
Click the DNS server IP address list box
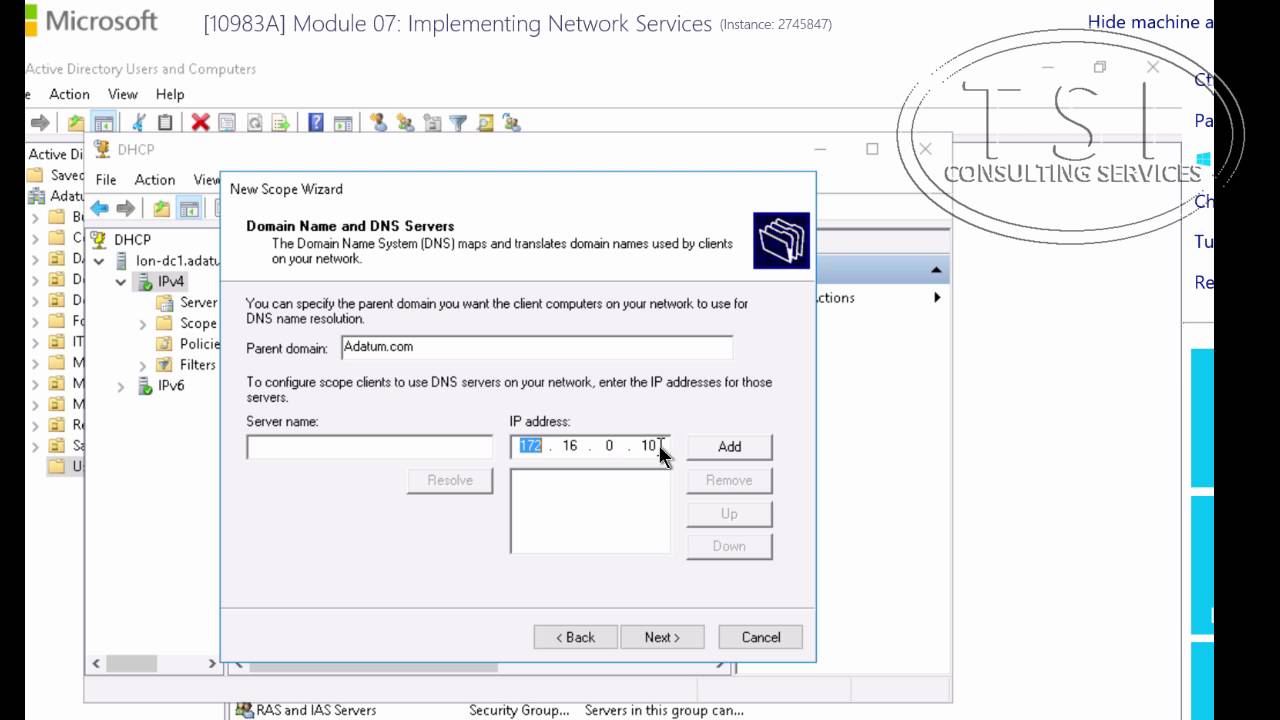(590, 511)
